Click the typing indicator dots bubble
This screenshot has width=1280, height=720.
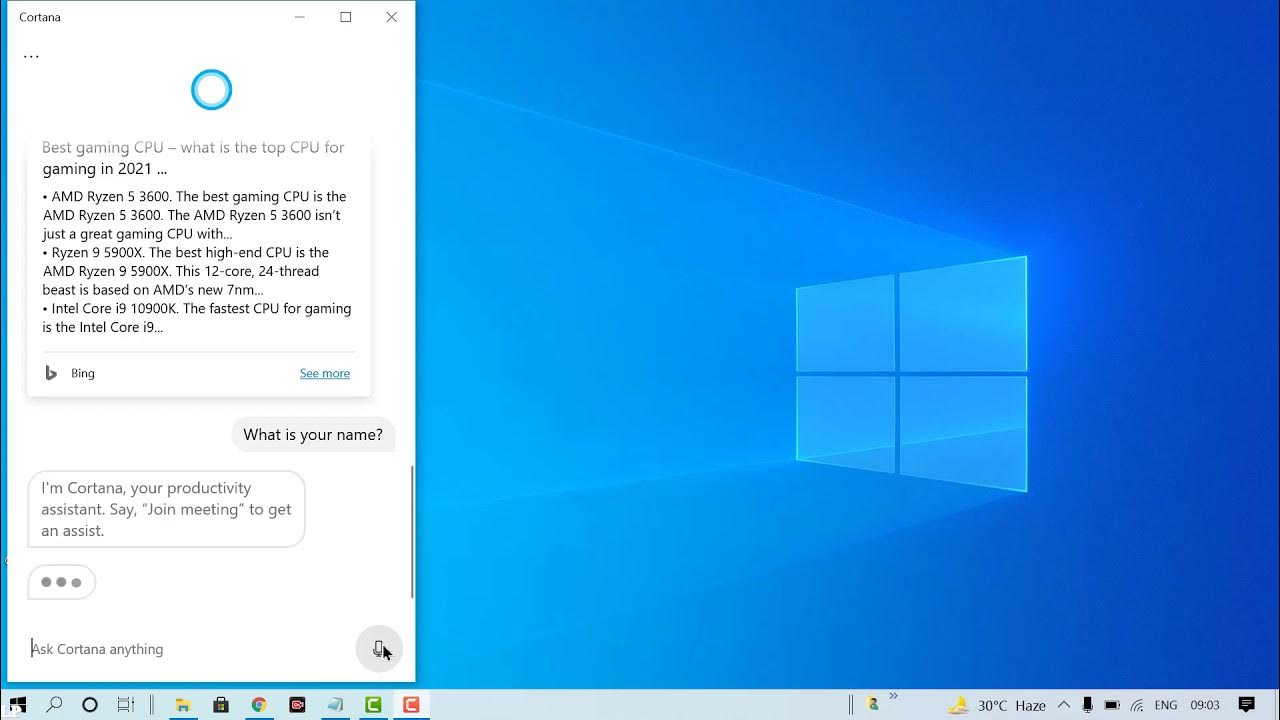tap(62, 582)
